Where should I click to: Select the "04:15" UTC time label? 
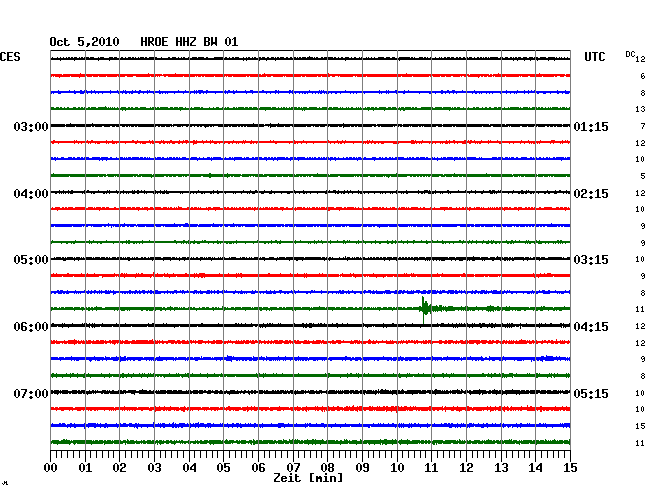[591, 327]
